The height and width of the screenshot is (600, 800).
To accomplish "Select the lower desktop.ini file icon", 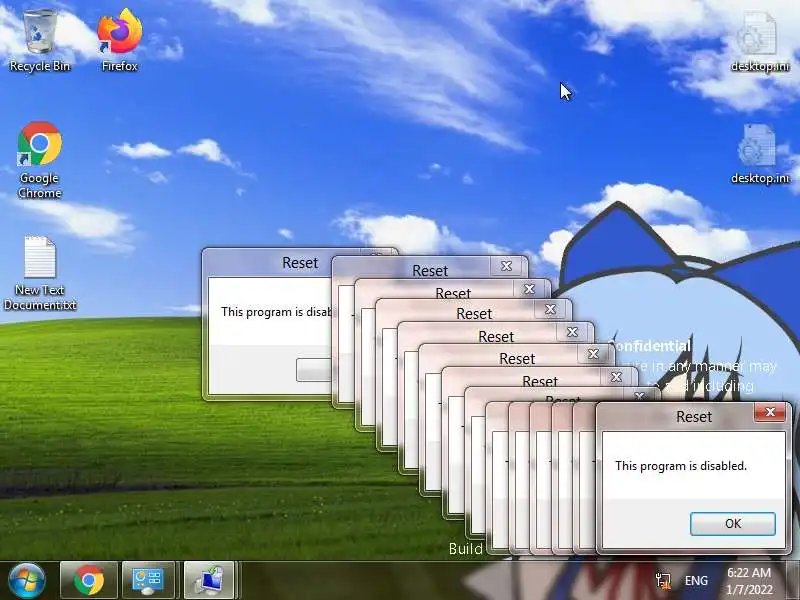I will pyautogui.click(x=759, y=154).
